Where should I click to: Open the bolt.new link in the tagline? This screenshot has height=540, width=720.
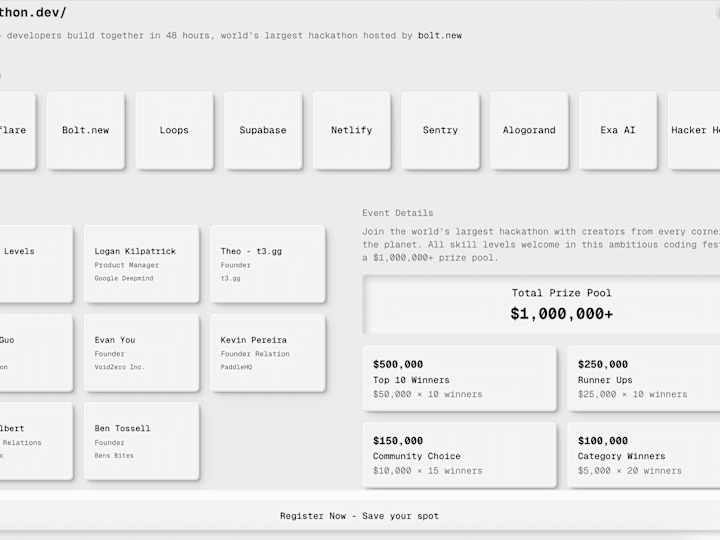[439, 35]
